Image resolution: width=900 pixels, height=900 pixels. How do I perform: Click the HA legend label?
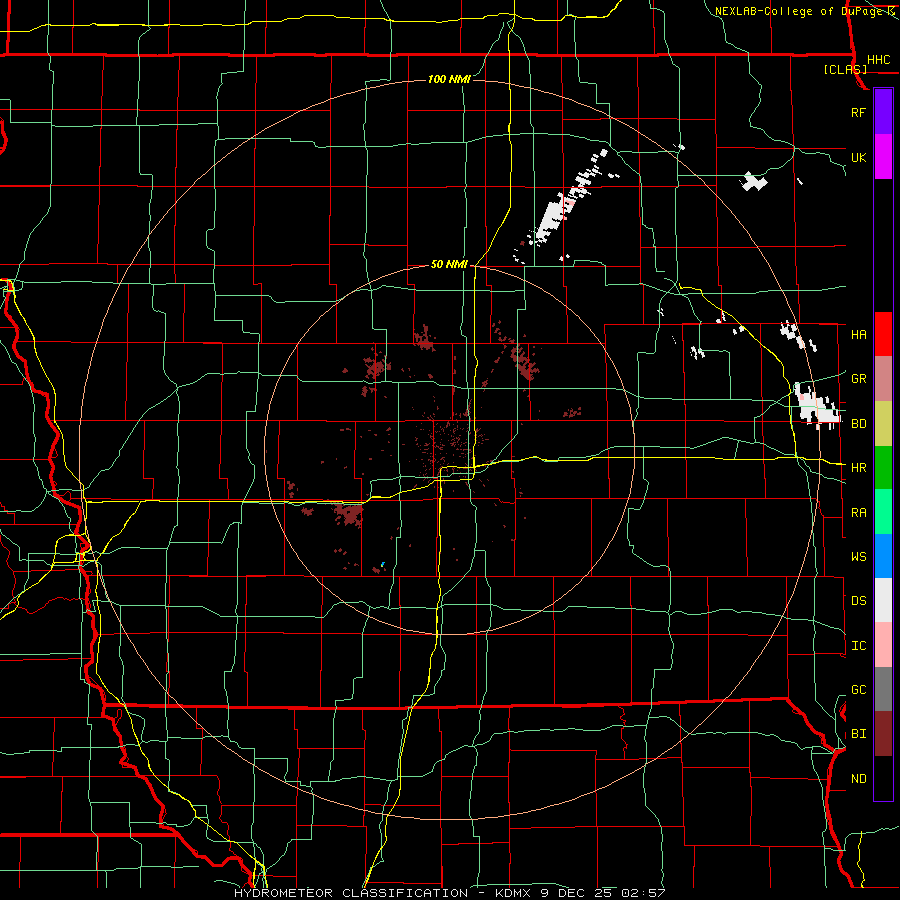(858, 334)
